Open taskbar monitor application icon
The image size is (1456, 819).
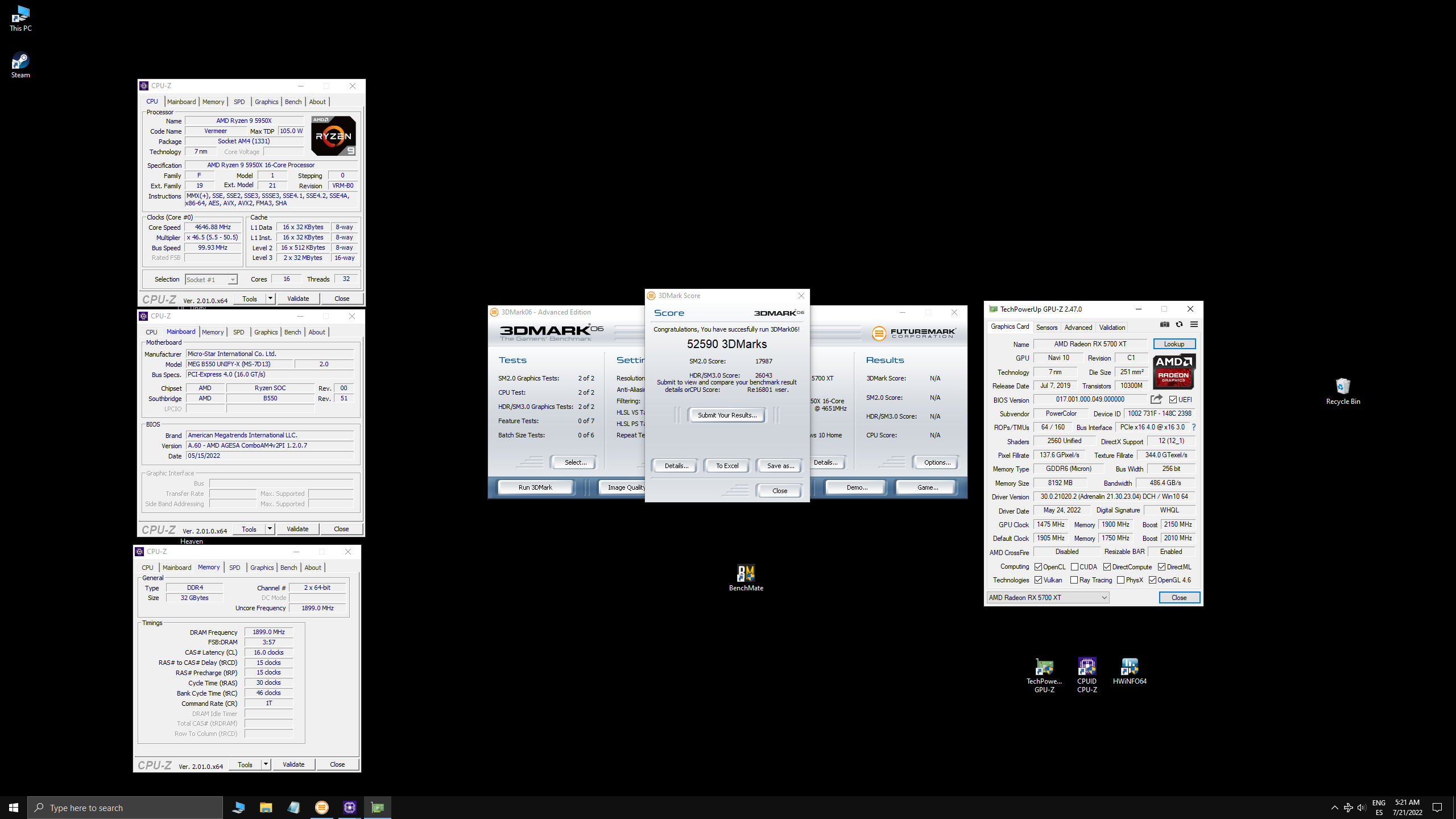tap(238, 808)
